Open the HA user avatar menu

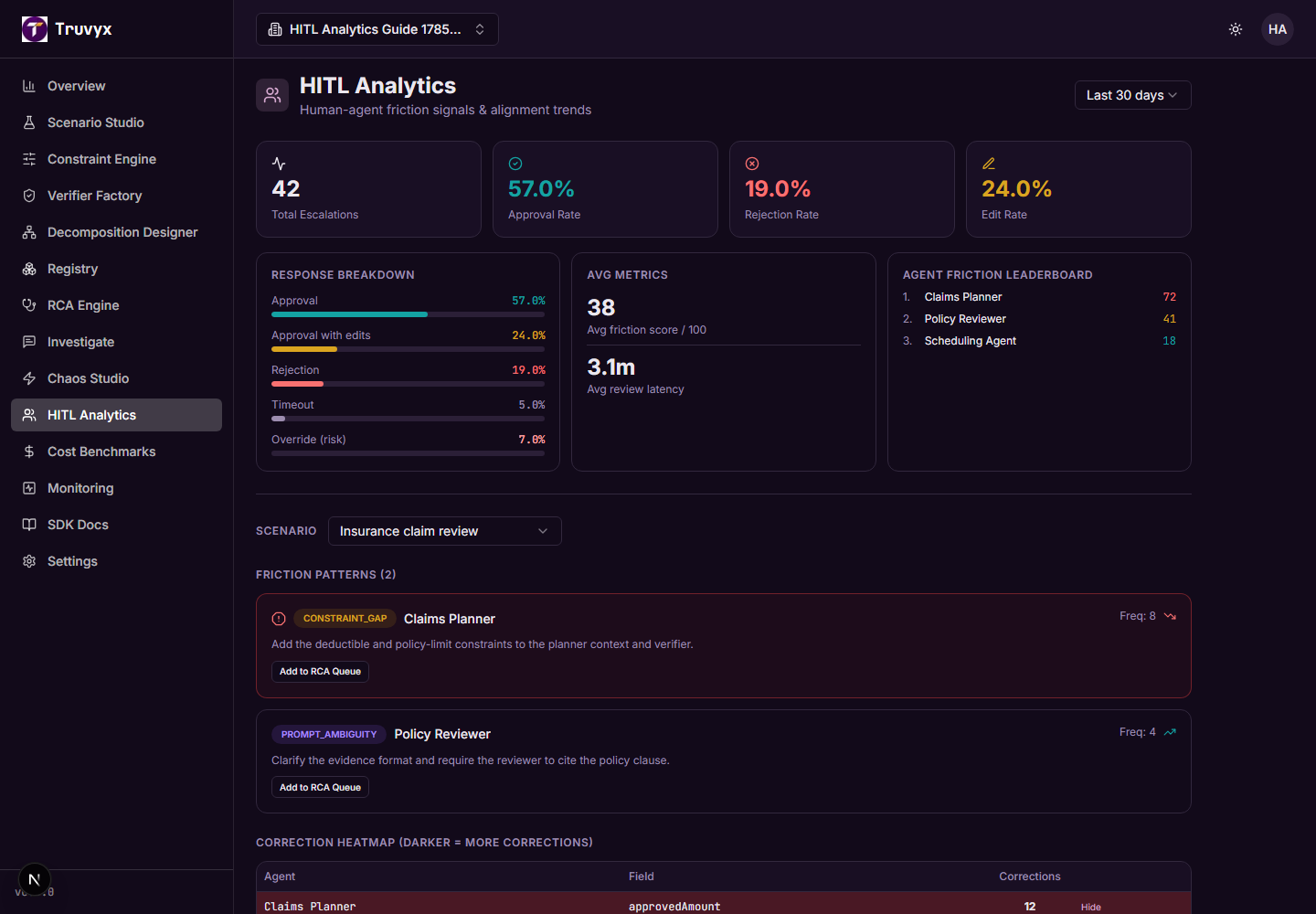(x=1278, y=29)
